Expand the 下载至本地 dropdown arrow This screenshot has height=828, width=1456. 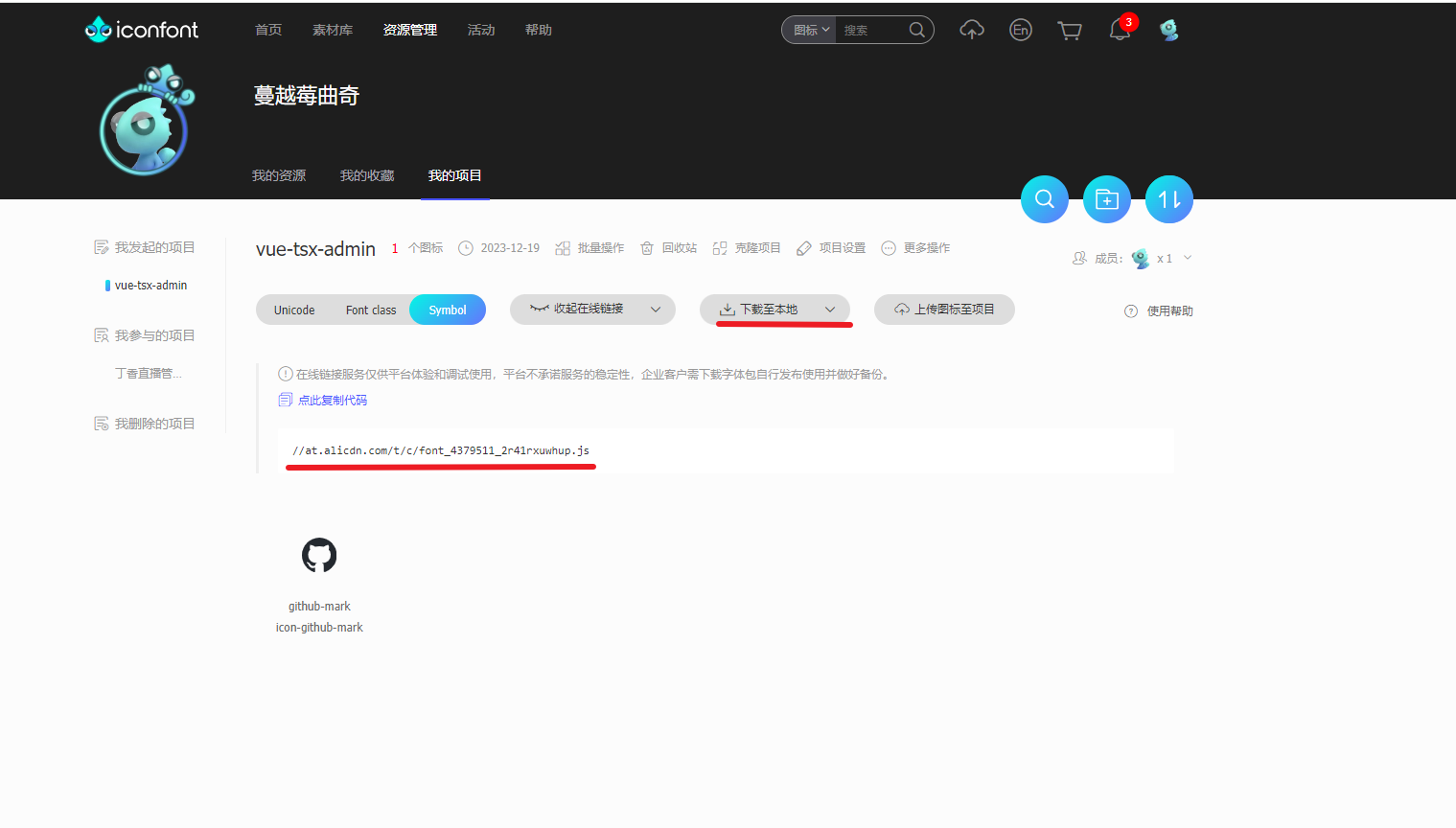point(830,310)
